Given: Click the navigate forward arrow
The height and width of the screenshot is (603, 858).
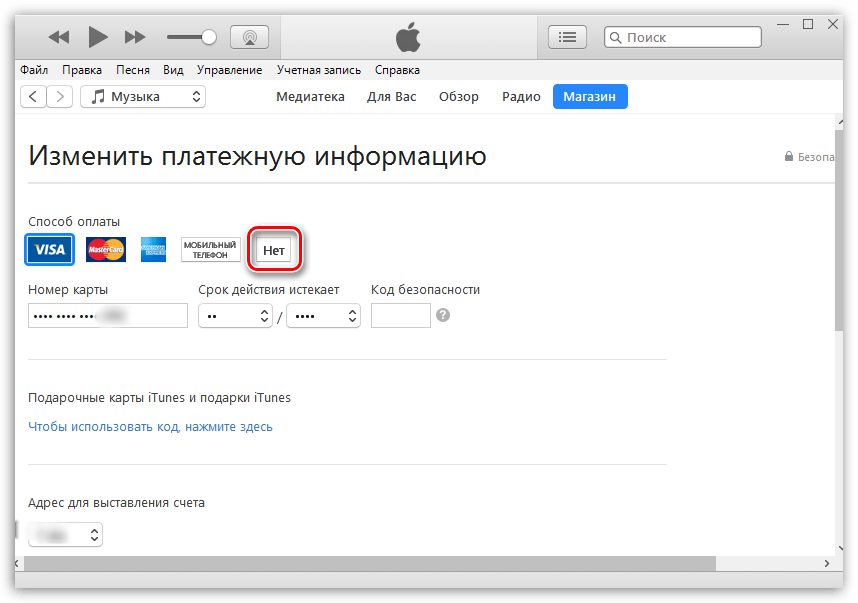Looking at the screenshot, I should [x=60, y=97].
